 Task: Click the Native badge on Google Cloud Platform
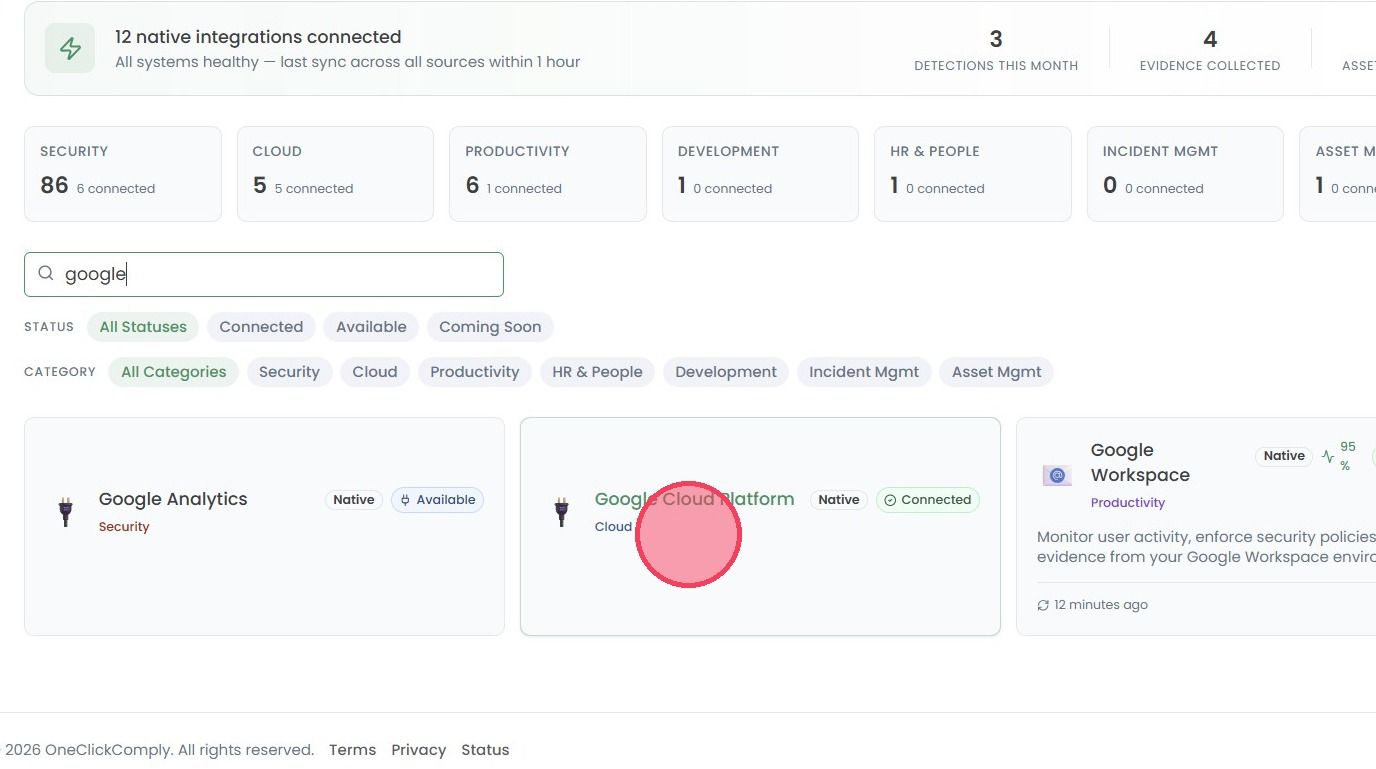point(839,500)
